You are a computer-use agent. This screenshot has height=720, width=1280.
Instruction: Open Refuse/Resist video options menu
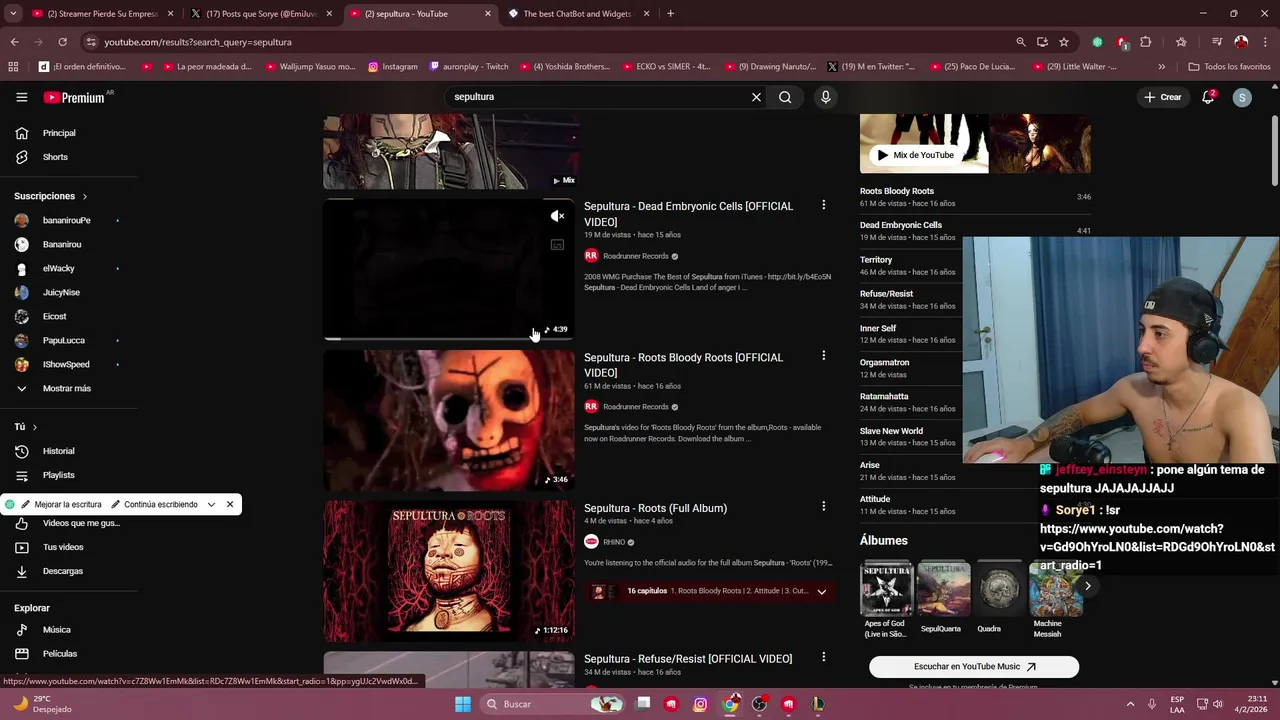823,658
